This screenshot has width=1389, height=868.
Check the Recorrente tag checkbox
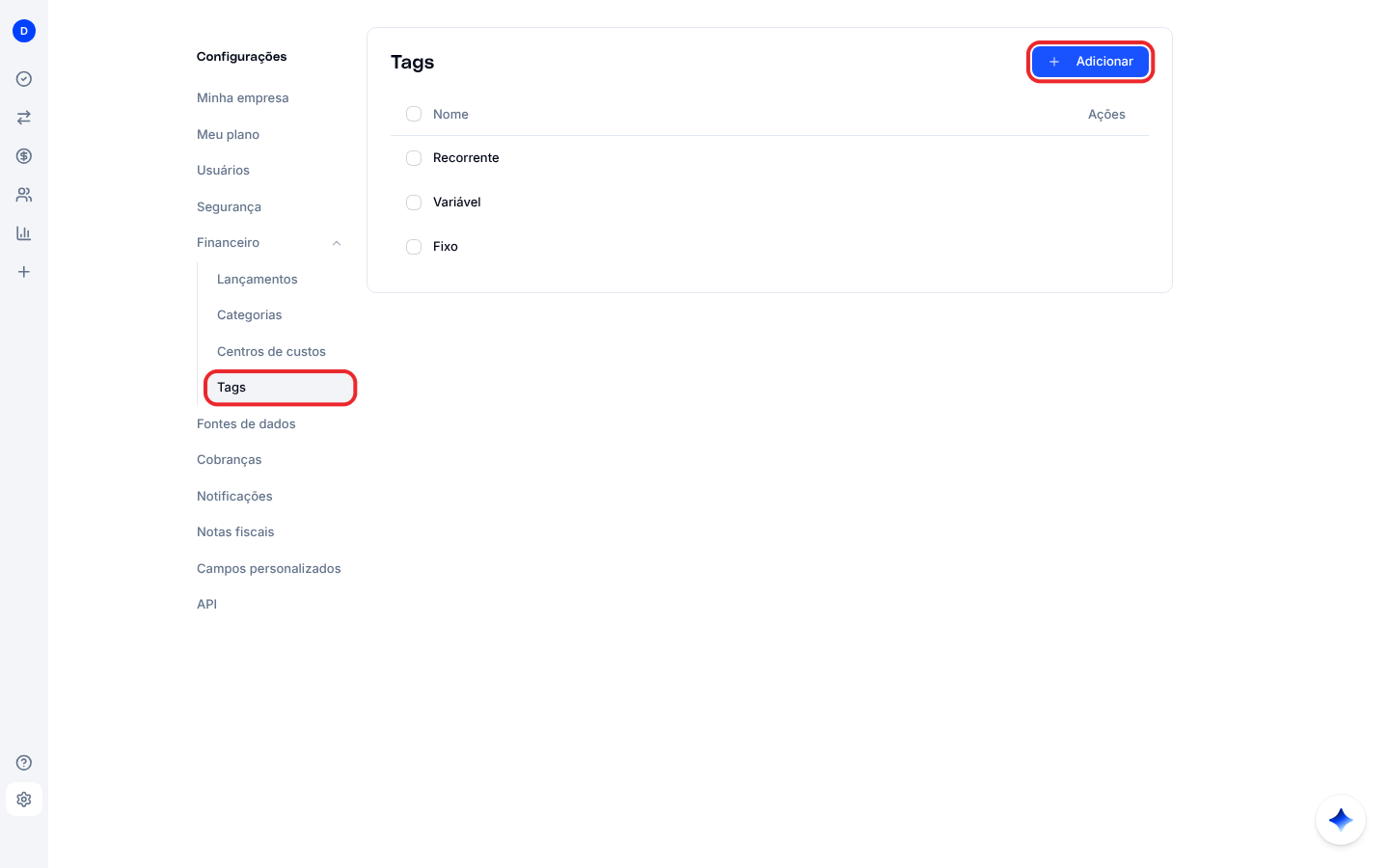pos(414,158)
